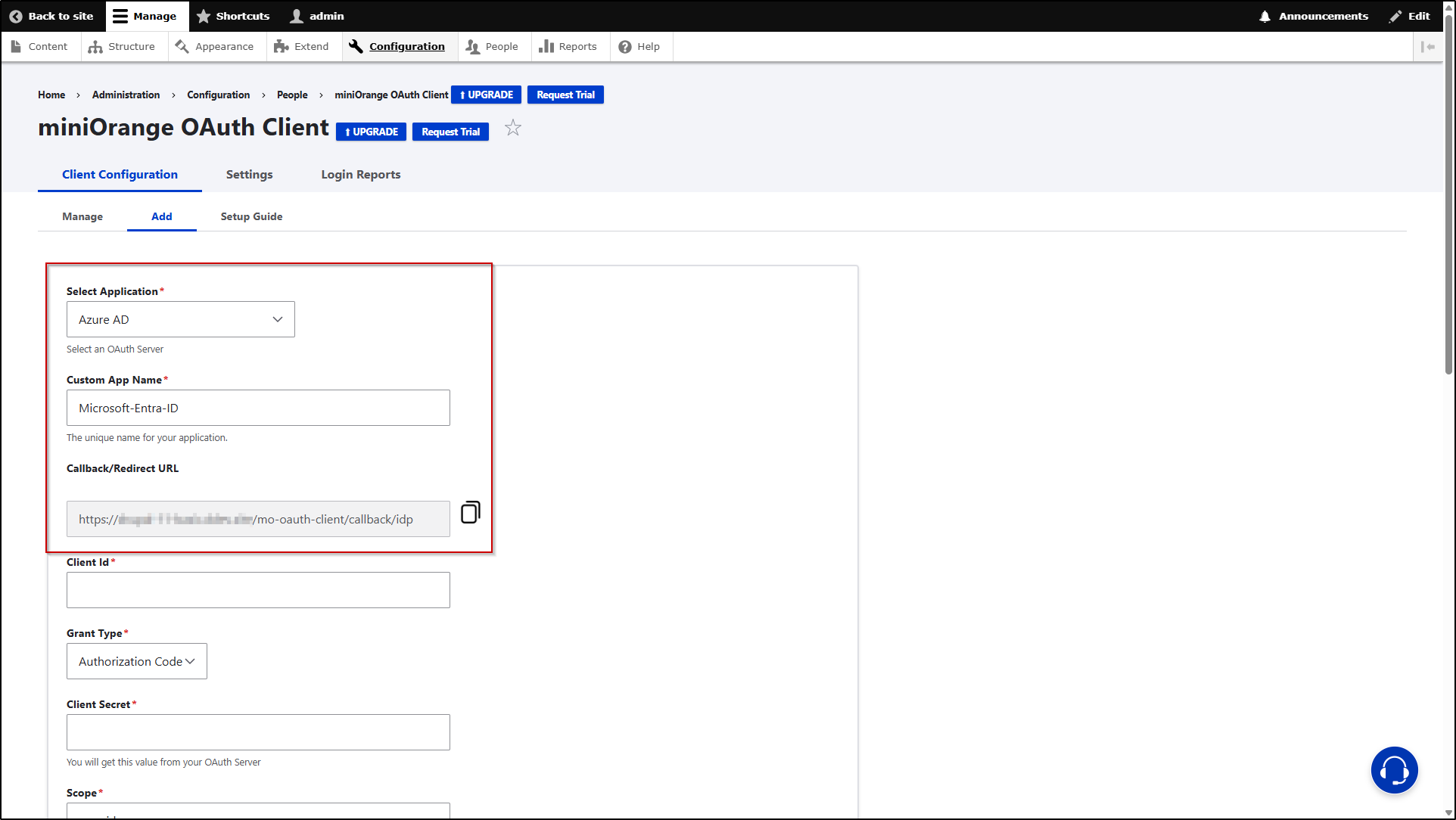
Task: Open the support chat icon
Action: [x=1394, y=769]
